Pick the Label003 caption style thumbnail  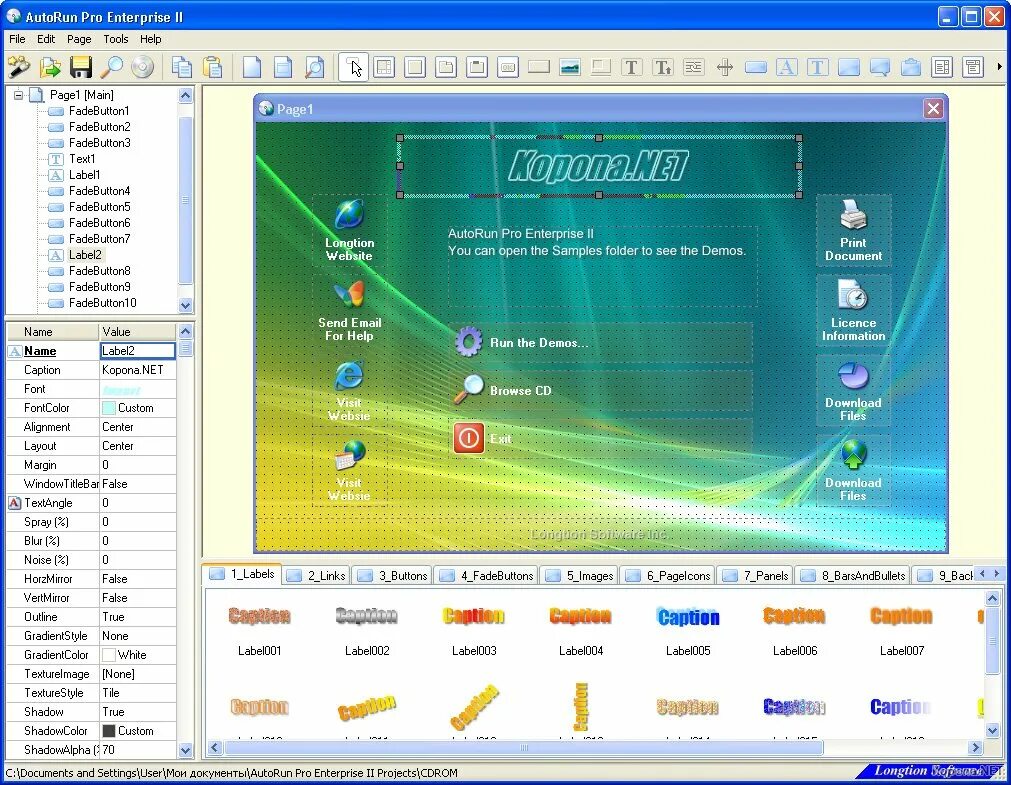click(474, 617)
